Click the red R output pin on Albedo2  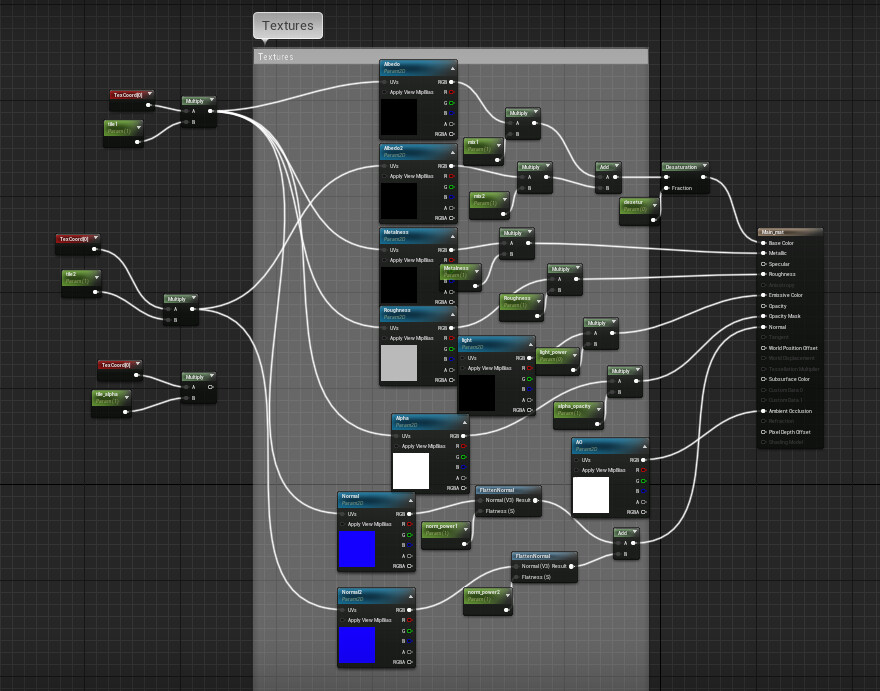click(x=451, y=176)
